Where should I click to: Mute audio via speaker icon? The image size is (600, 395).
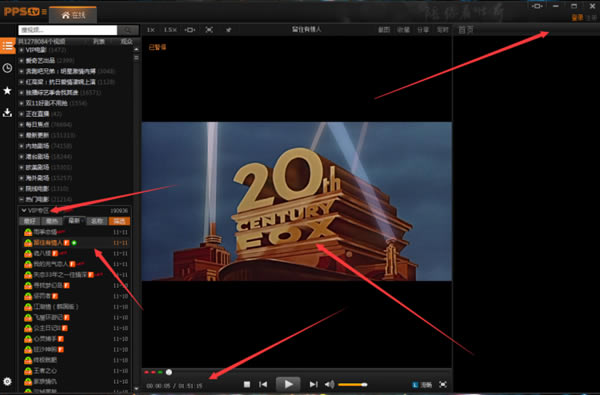pos(329,384)
